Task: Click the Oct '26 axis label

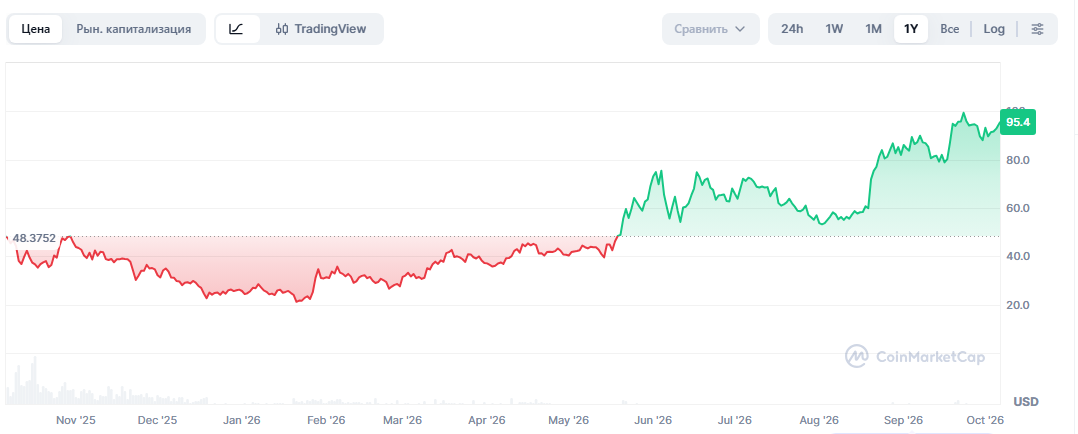Action: click(x=985, y=420)
